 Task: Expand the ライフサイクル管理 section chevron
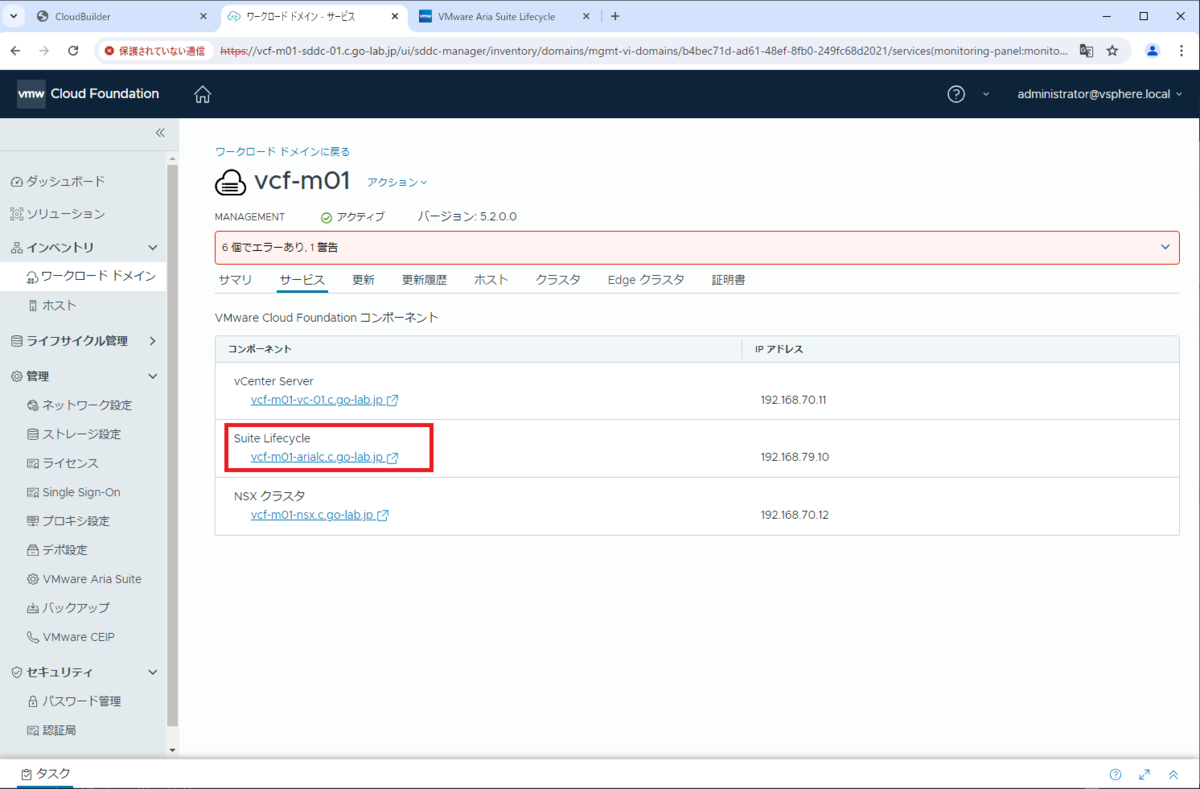153,341
